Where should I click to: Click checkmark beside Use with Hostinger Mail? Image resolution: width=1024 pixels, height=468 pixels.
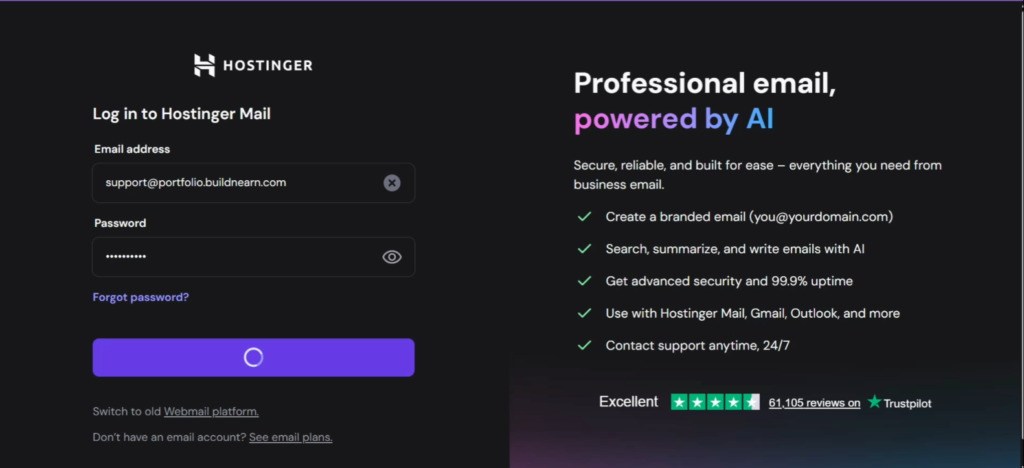click(x=584, y=313)
